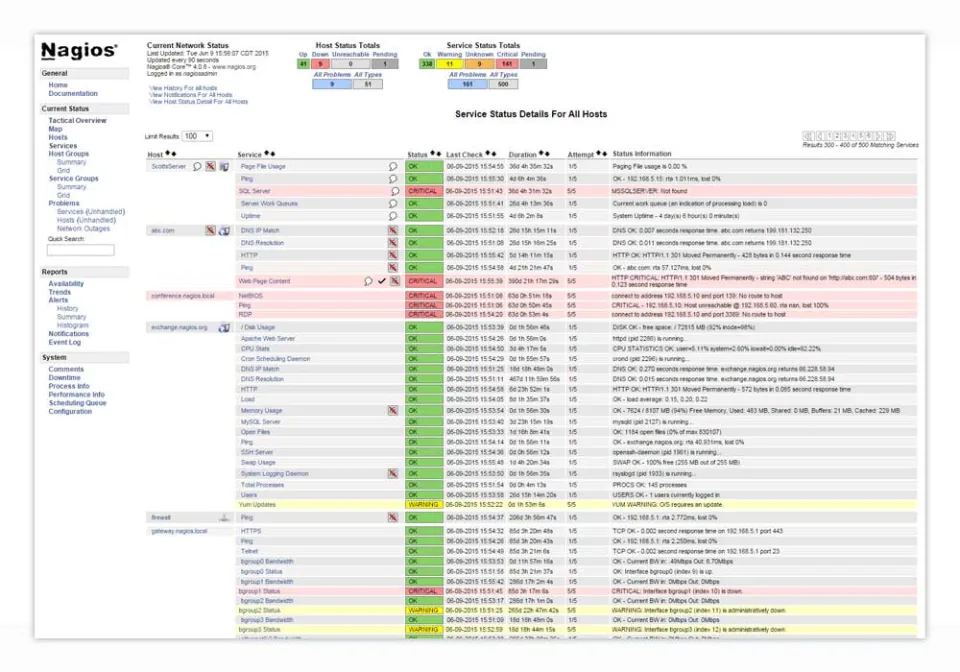Click notifications-disabled icon on firewall Ping row
Image resolution: width=960 pixels, height=672 pixels.
[x=393, y=518]
